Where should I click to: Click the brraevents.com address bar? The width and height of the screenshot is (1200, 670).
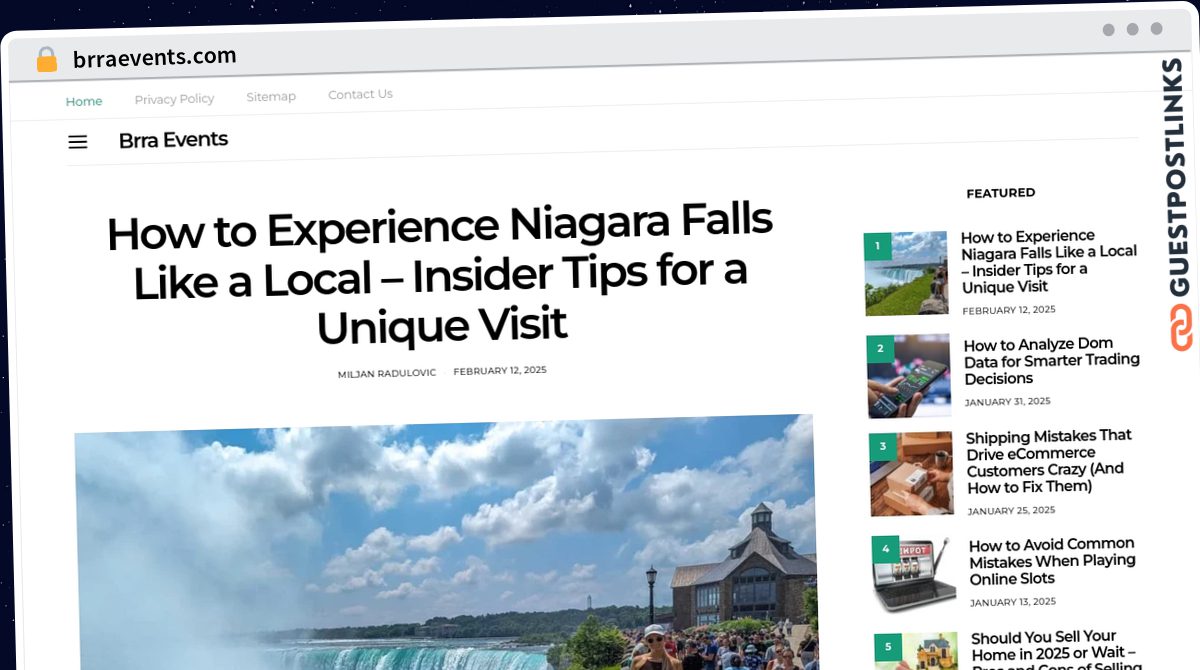155,57
